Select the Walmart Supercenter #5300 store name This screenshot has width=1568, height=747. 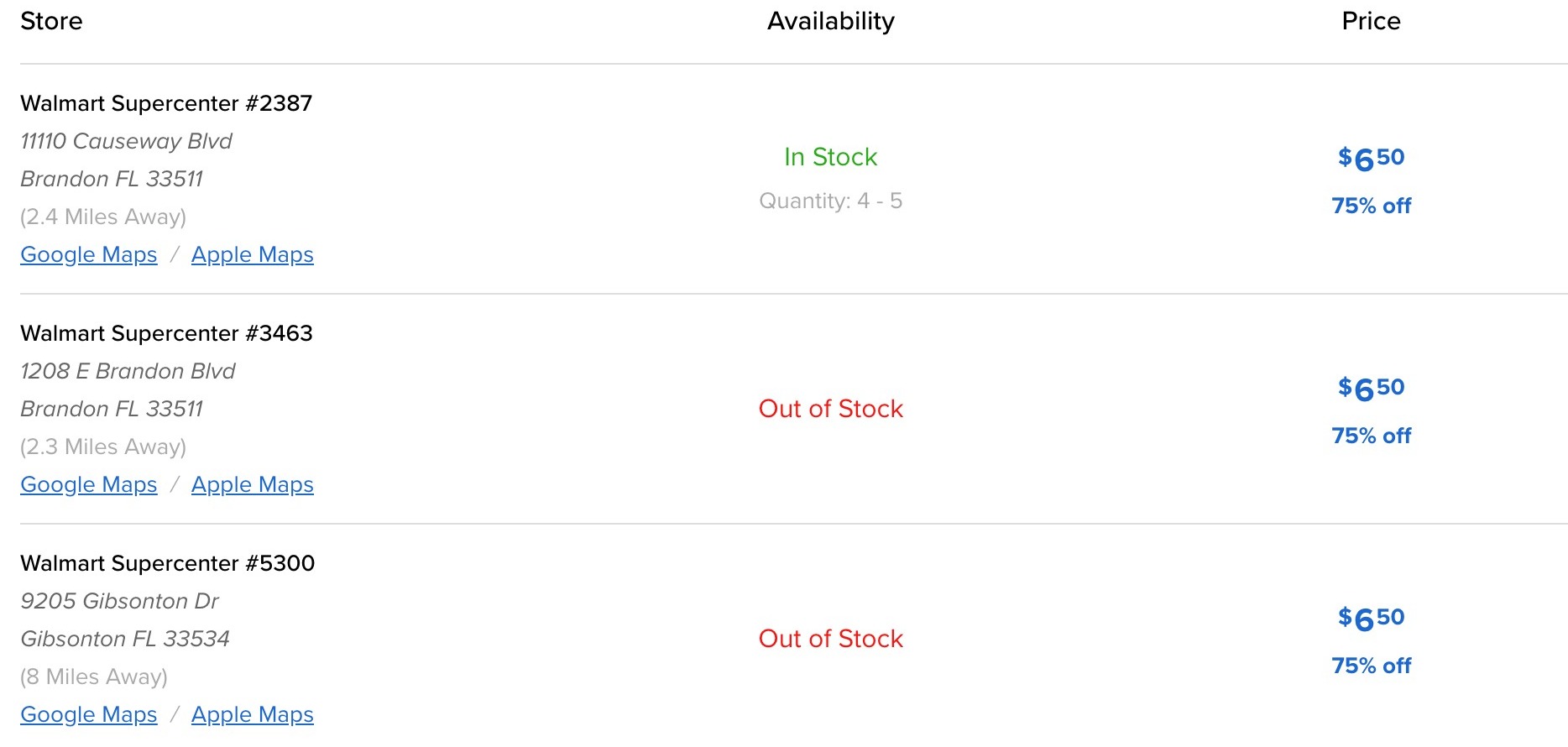167,563
